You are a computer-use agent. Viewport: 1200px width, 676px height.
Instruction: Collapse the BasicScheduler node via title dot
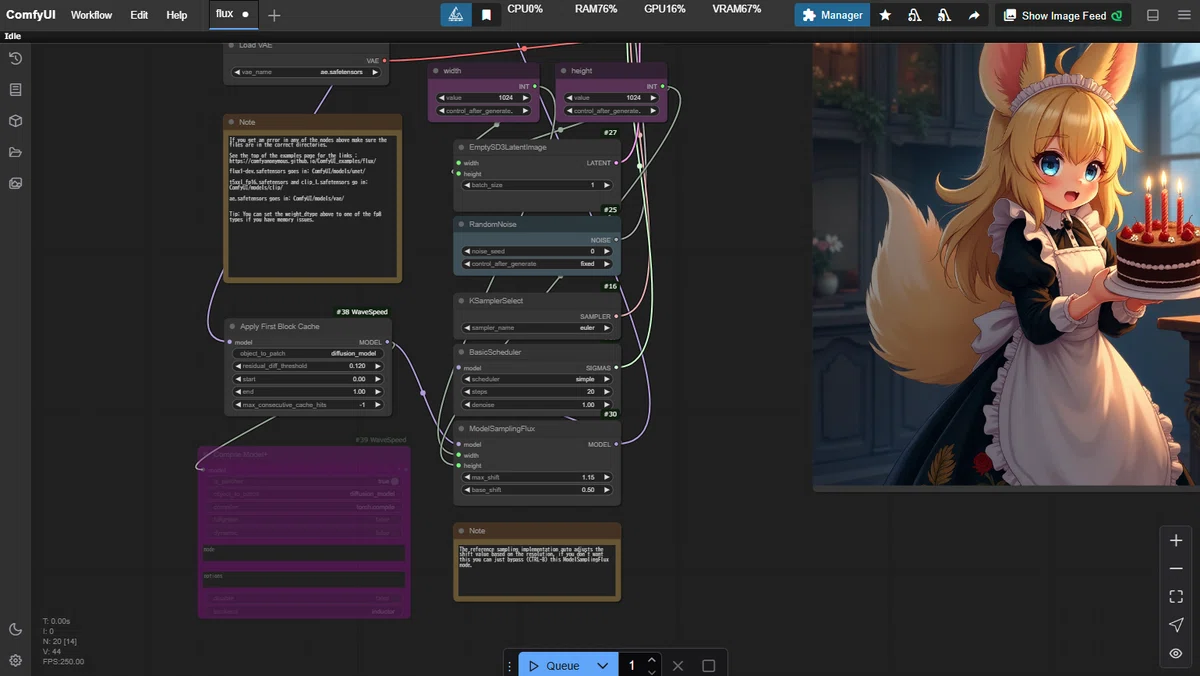pos(462,352)
